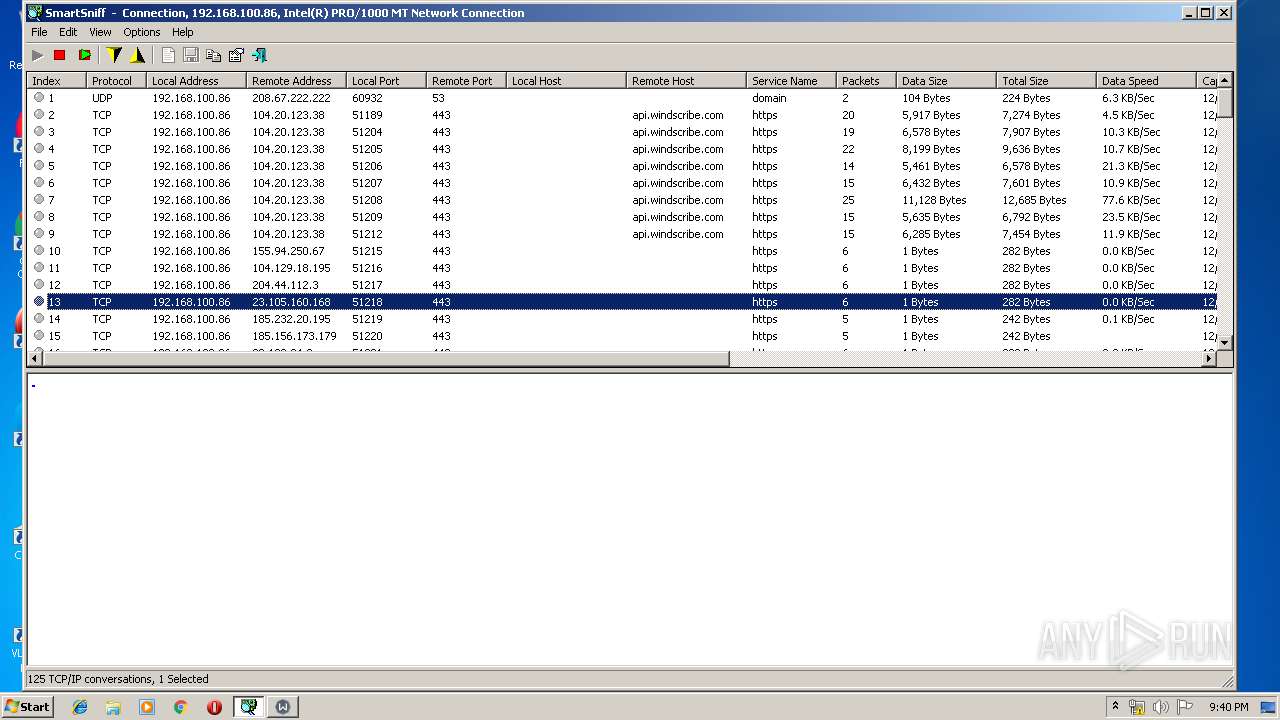Click the volume speaker tray icon
Screen dimensions: 1280x720
click(1160, 707)
